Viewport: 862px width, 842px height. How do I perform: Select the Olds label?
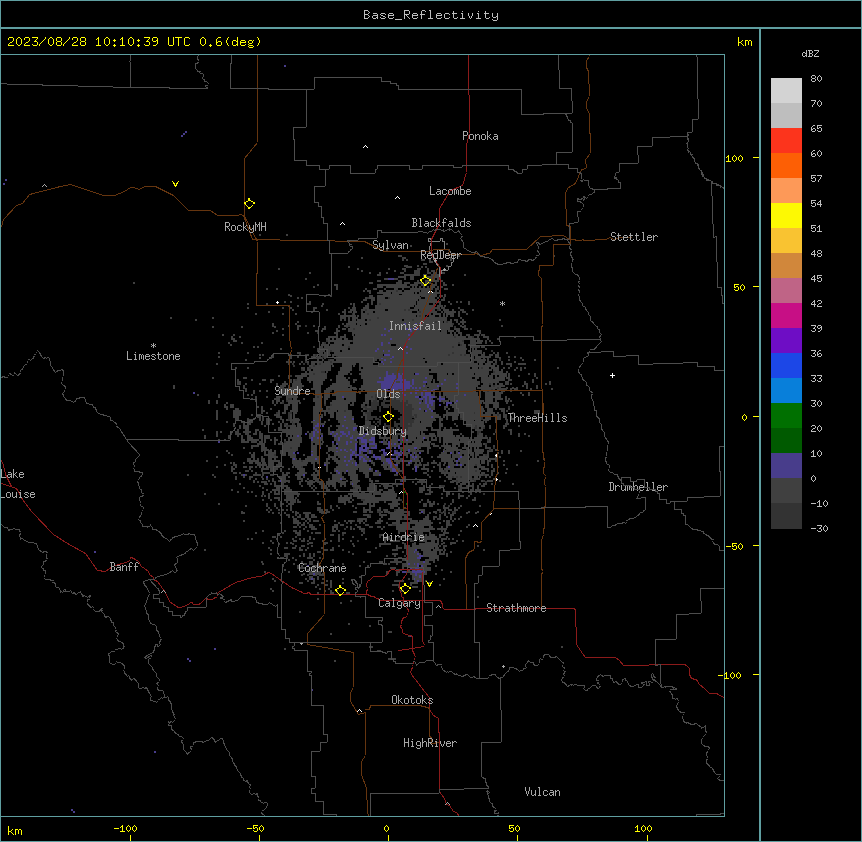click(x=388, y=394)
